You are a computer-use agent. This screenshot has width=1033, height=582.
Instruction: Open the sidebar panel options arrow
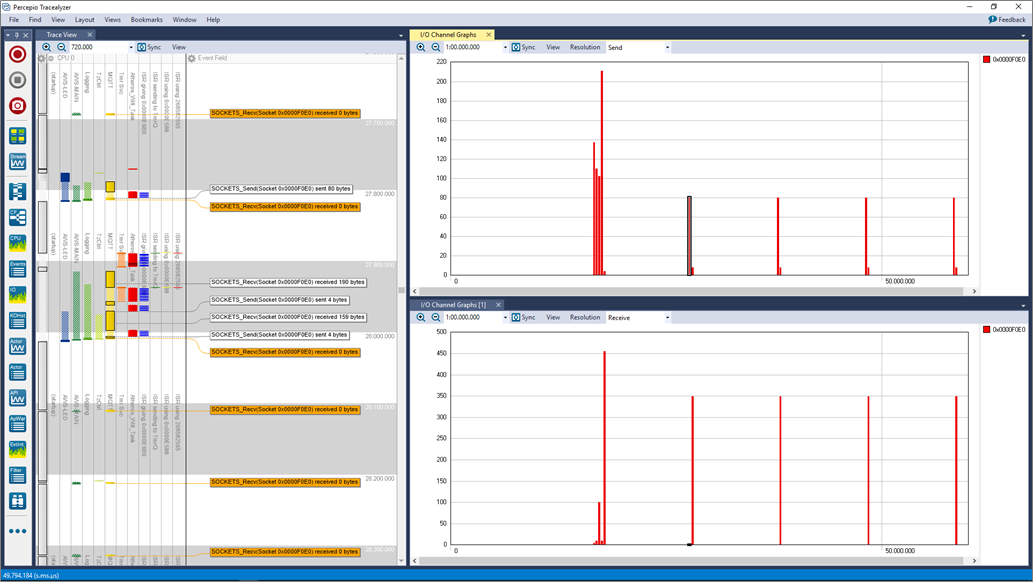coord(8,35)
